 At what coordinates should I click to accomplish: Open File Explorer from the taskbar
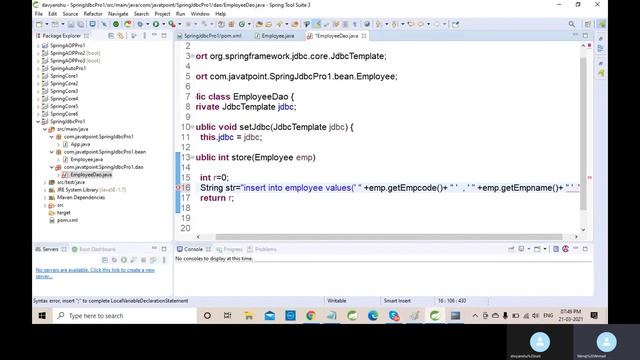(x=249, y=316)
